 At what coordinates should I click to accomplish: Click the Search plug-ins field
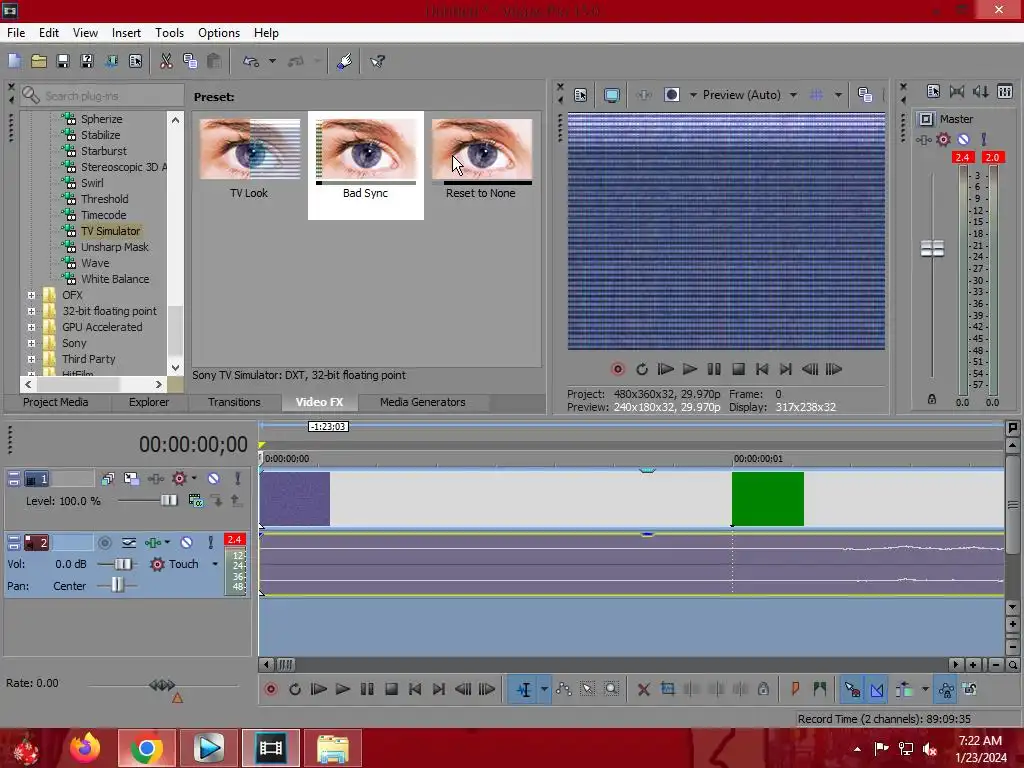click(102, 96)
